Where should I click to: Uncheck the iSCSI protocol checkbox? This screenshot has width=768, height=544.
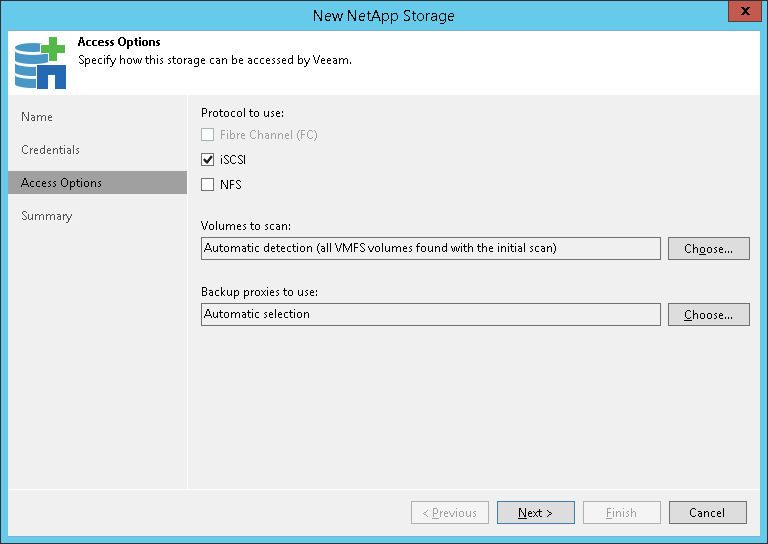click(x=208, y=160)
